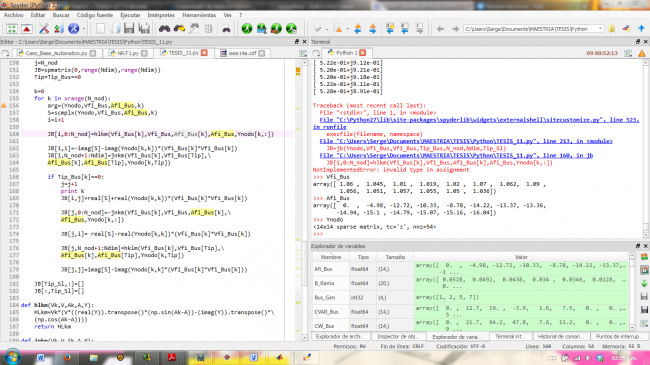Close the Python 1 terminal tab
Image resolution: width=650 pixels, height=365 pixels.
pyautogui.click(x=363, y=53)
